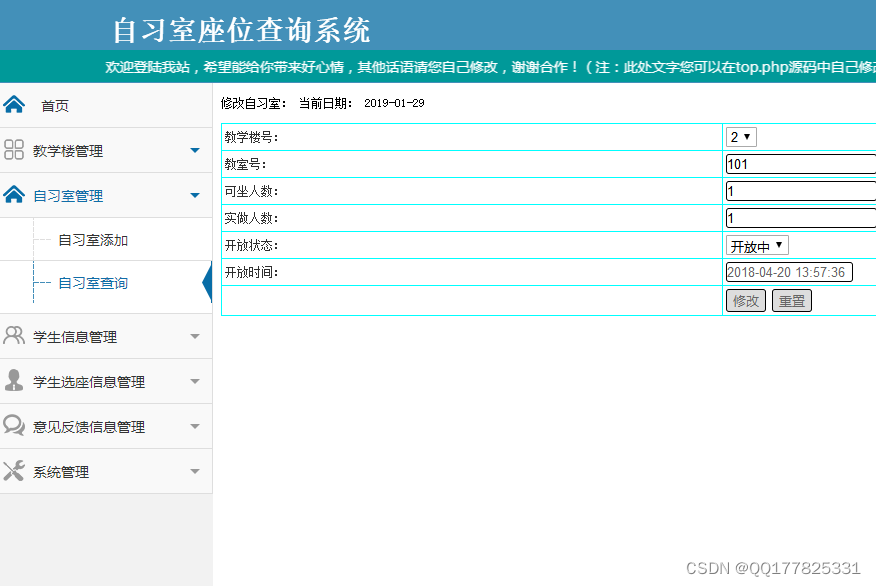This screenshot has width=876, height=586.
Task: Expand the arrow next to 系统管理
Action: coord(195,471)
